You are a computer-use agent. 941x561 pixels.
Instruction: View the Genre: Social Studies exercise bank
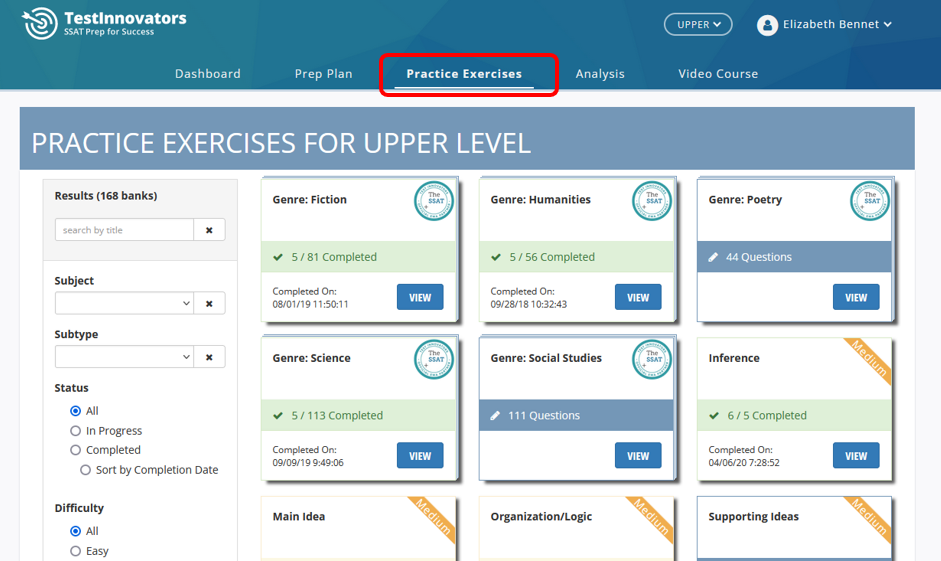click(638, 455)
